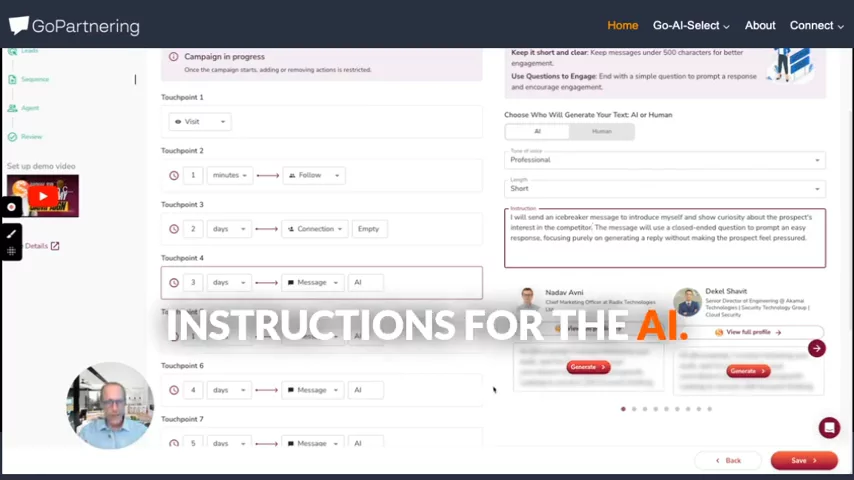Screen dimensions: 854x480
Task: Click the red next-arrow on profile carousel
Action: (x=816, y=348)
